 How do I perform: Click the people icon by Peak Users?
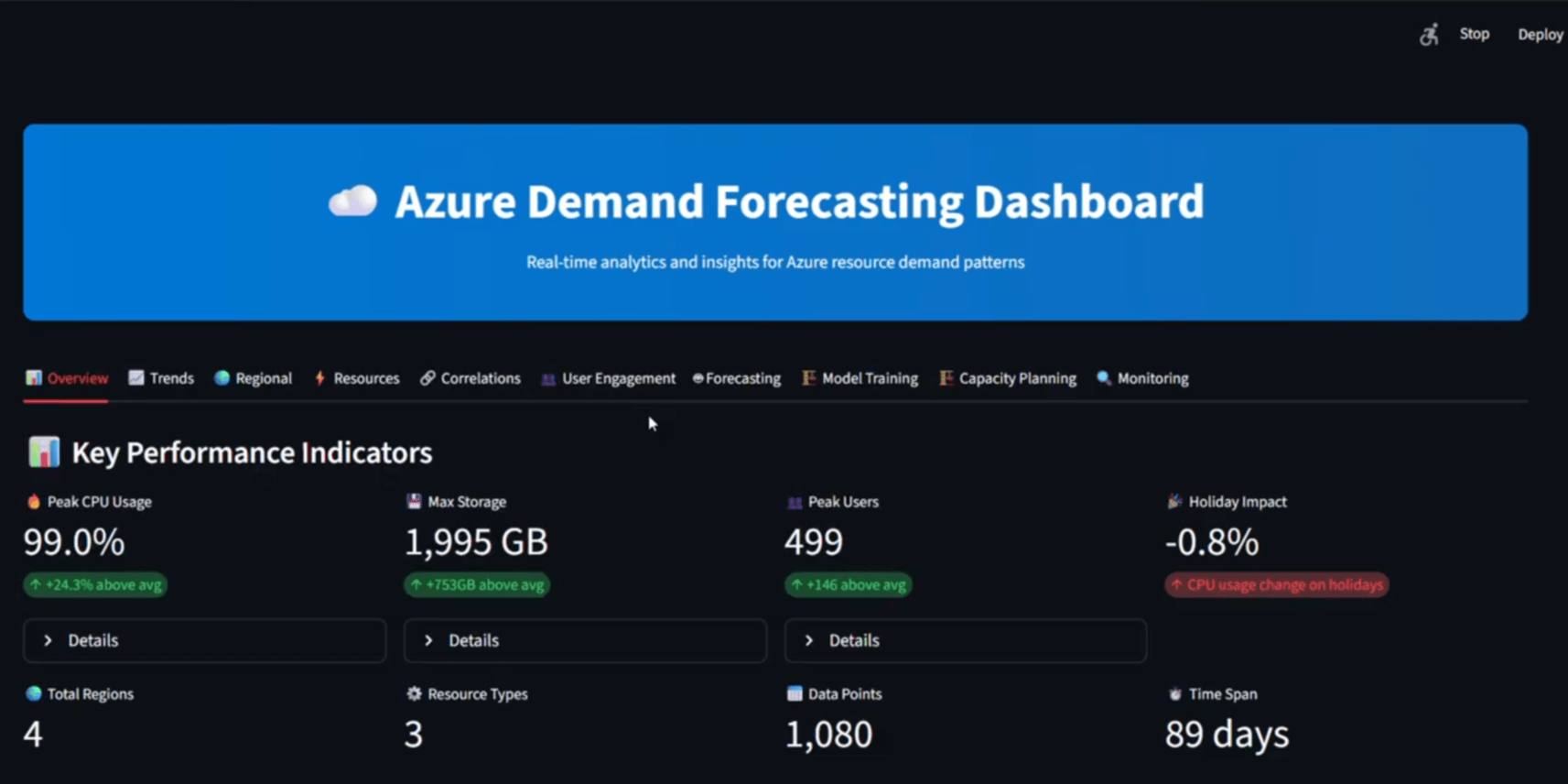pyautogui.click(x=795, y=502)
